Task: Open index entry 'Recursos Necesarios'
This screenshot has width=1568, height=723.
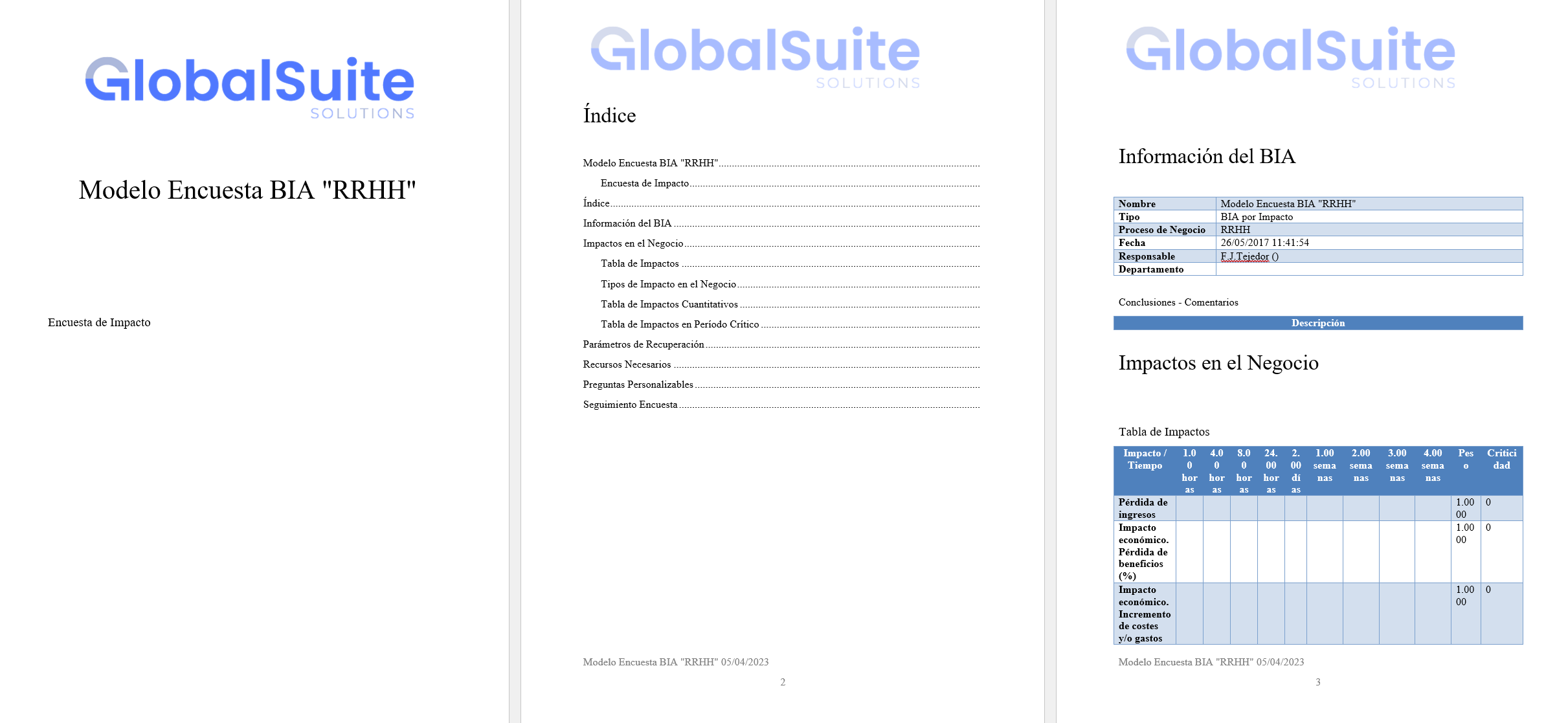Action: tap(781, 364)
